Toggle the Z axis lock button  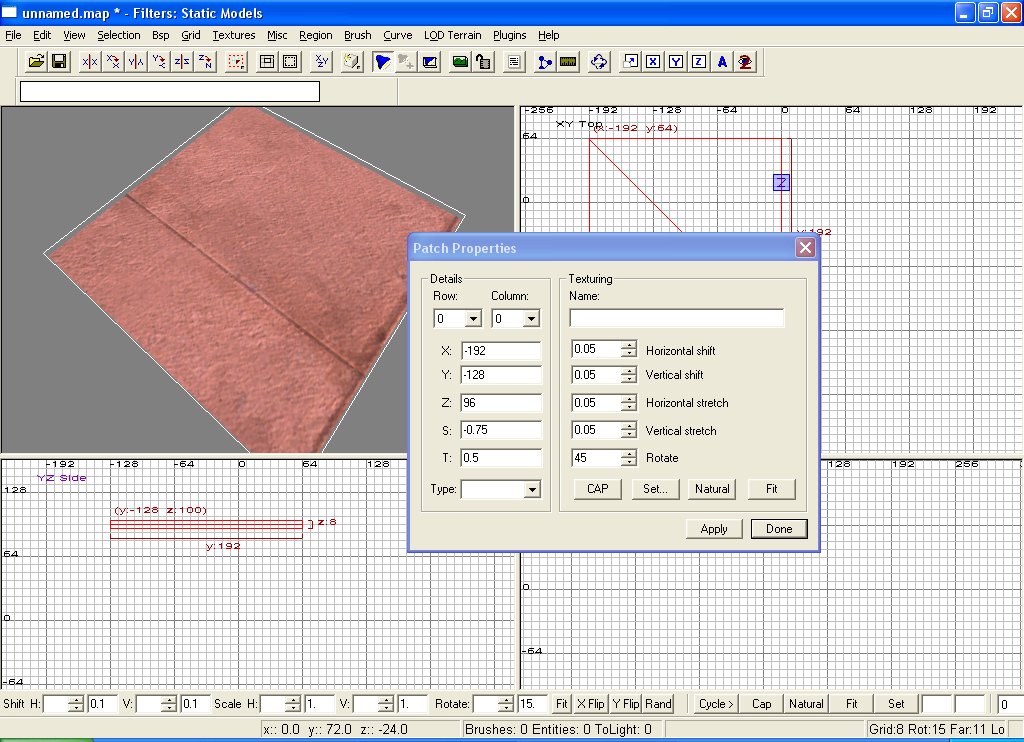pyautogui.click(x=699, y=62)
